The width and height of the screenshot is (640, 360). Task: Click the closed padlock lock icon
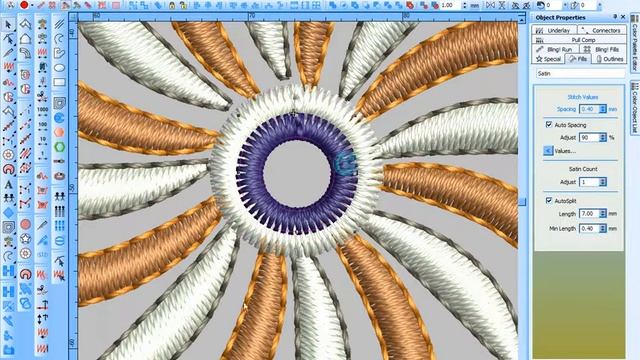(x=172, y=5)
